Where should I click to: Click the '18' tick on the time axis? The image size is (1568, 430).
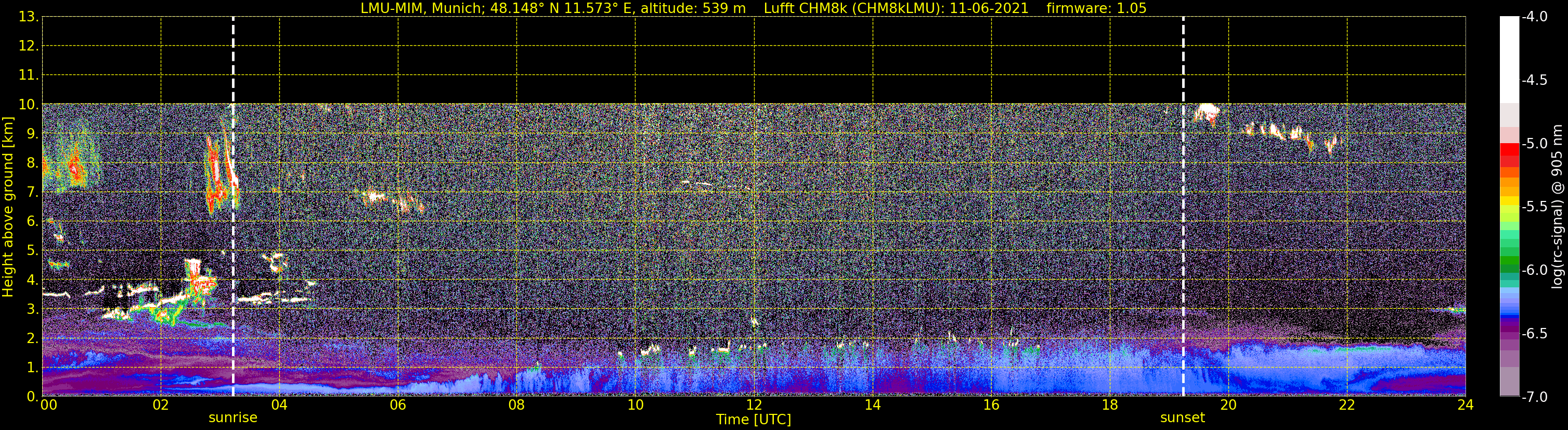1110,405
